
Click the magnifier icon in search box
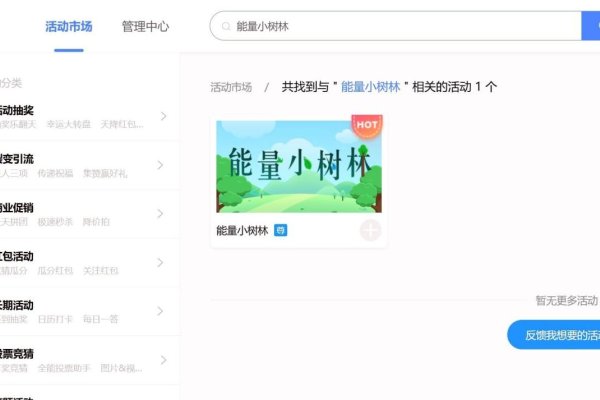pos(226,26)
